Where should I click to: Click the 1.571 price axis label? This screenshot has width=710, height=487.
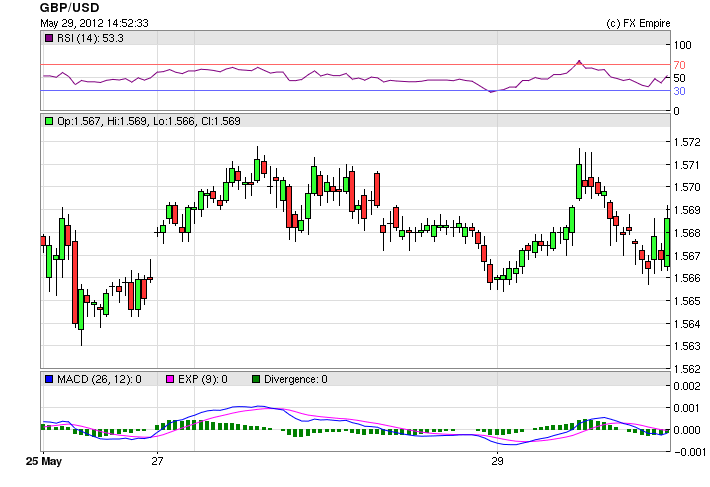tap(687, 165)
